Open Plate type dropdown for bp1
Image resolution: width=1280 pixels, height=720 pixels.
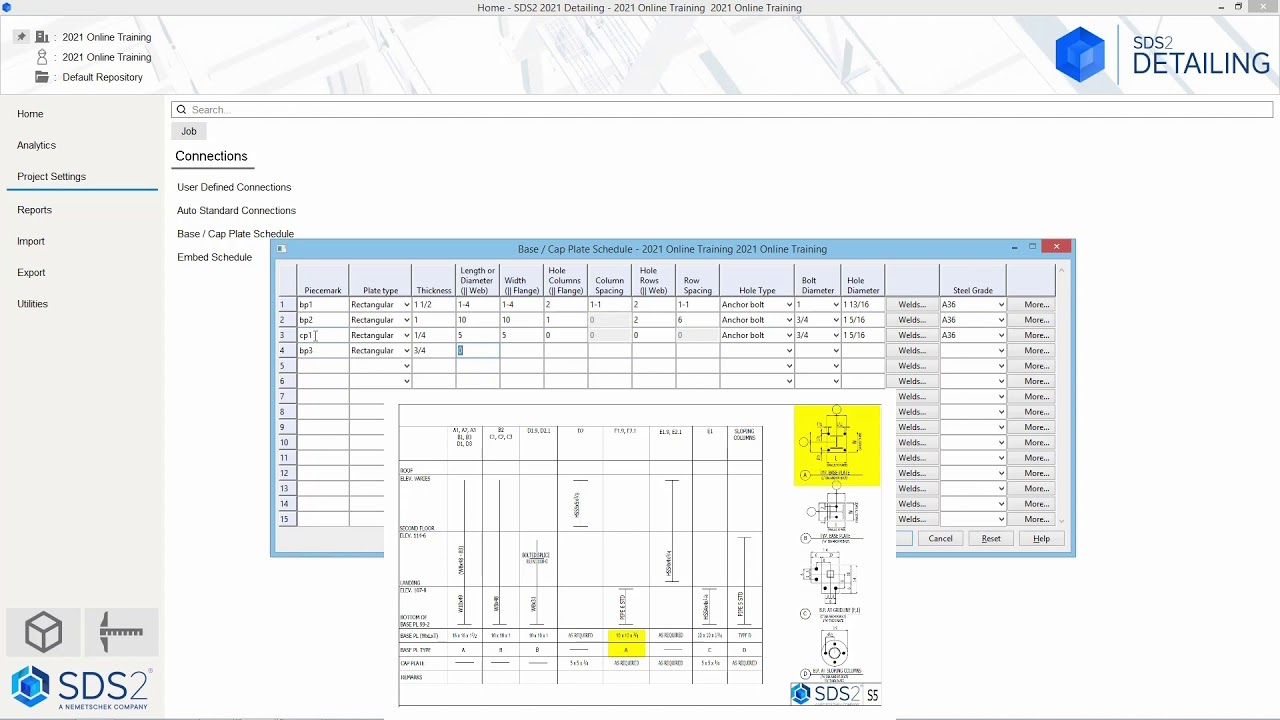(x=406, y=305)
